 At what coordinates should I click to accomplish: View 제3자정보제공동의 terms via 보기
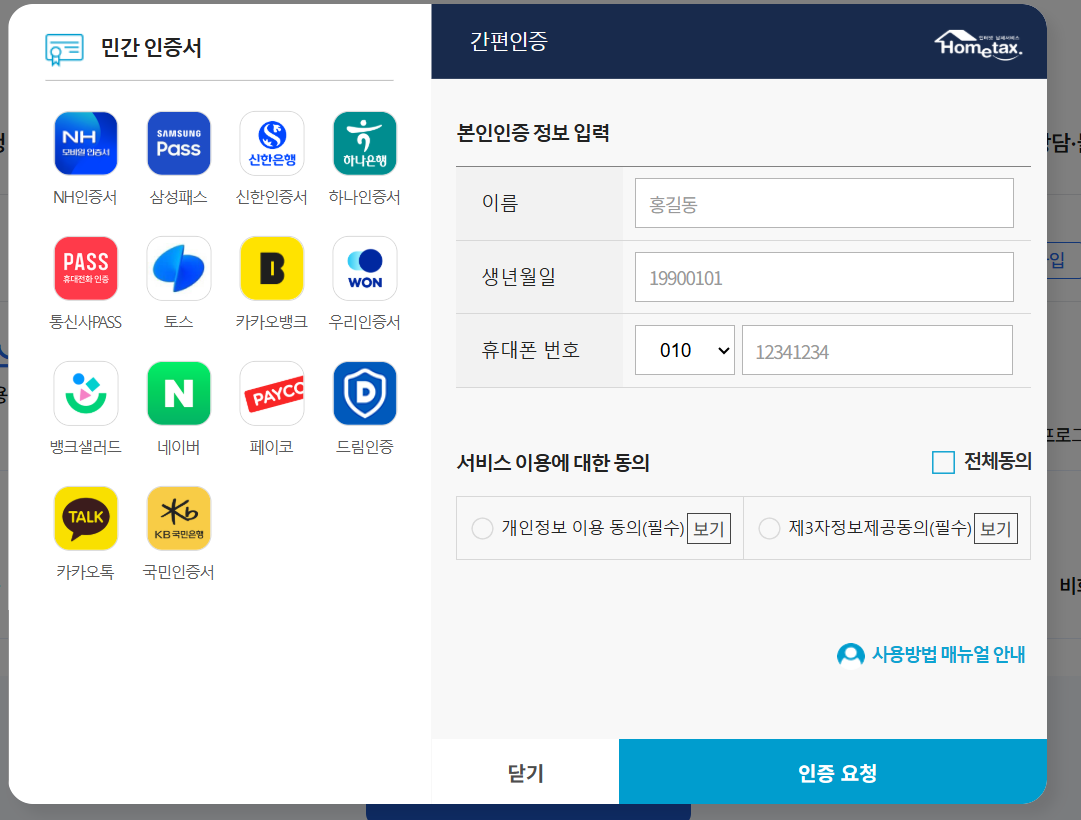996,529
